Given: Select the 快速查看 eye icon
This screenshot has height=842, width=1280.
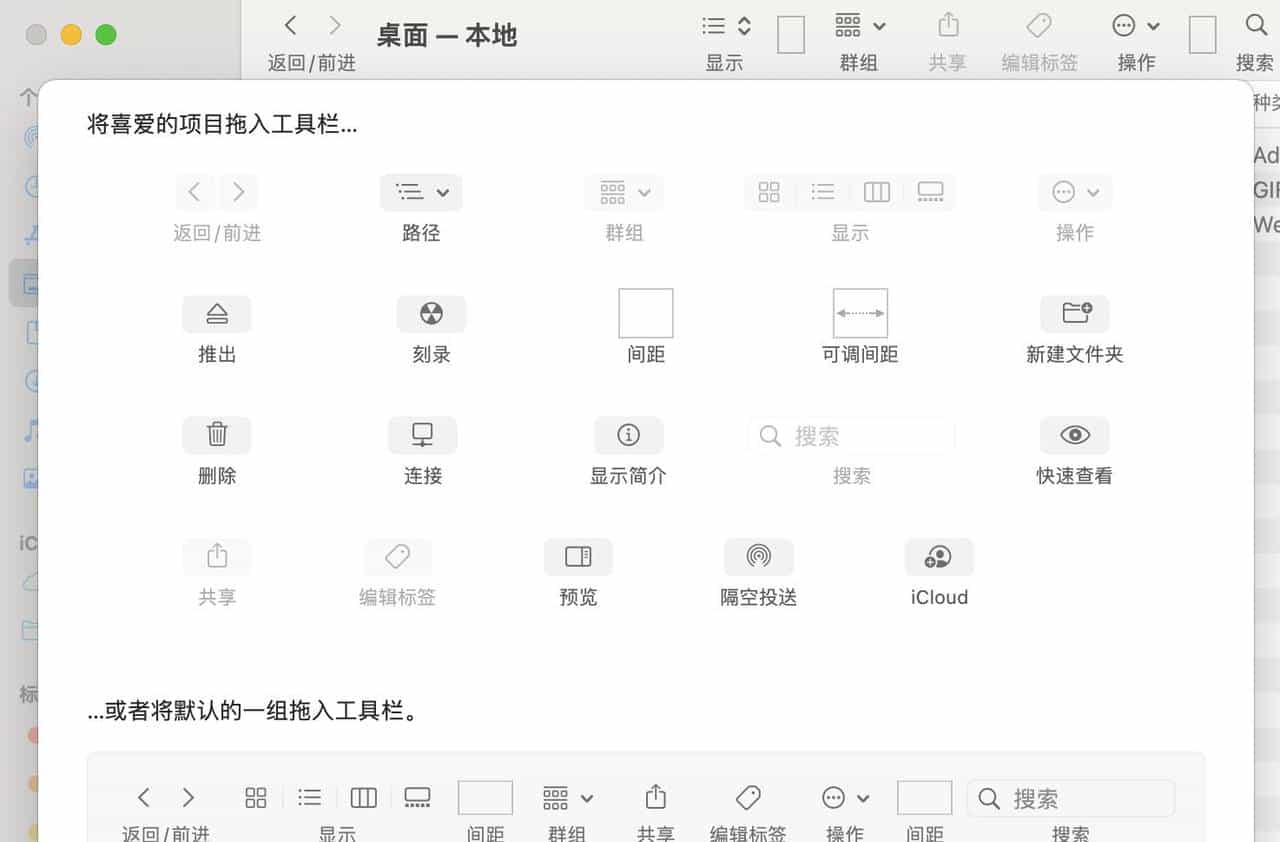Looking at the screenshot, I should point(1074,435).
